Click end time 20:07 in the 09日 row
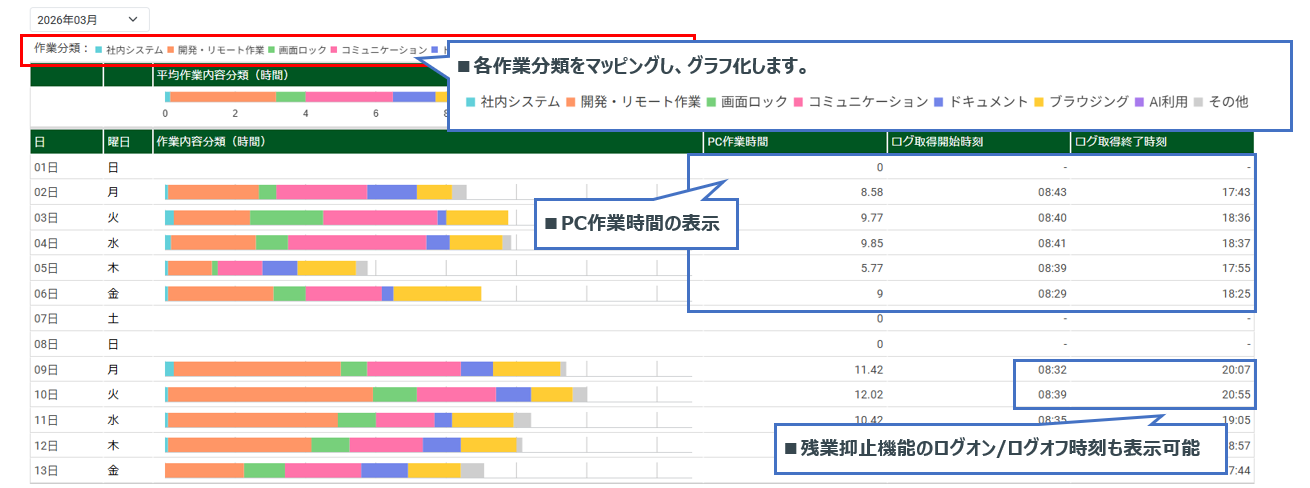The height and width of the screenshot is (488, 1310). click(x=1235, y=369)
